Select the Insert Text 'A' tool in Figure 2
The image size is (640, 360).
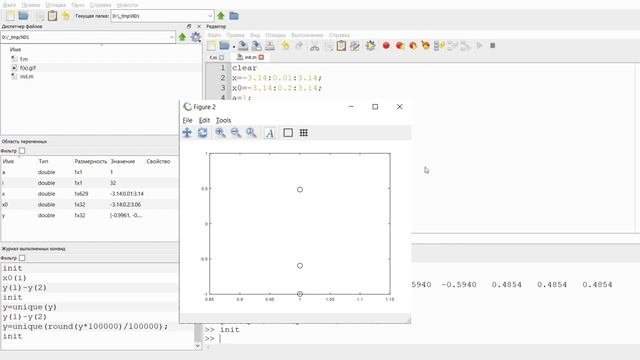[x=270, y=133]
